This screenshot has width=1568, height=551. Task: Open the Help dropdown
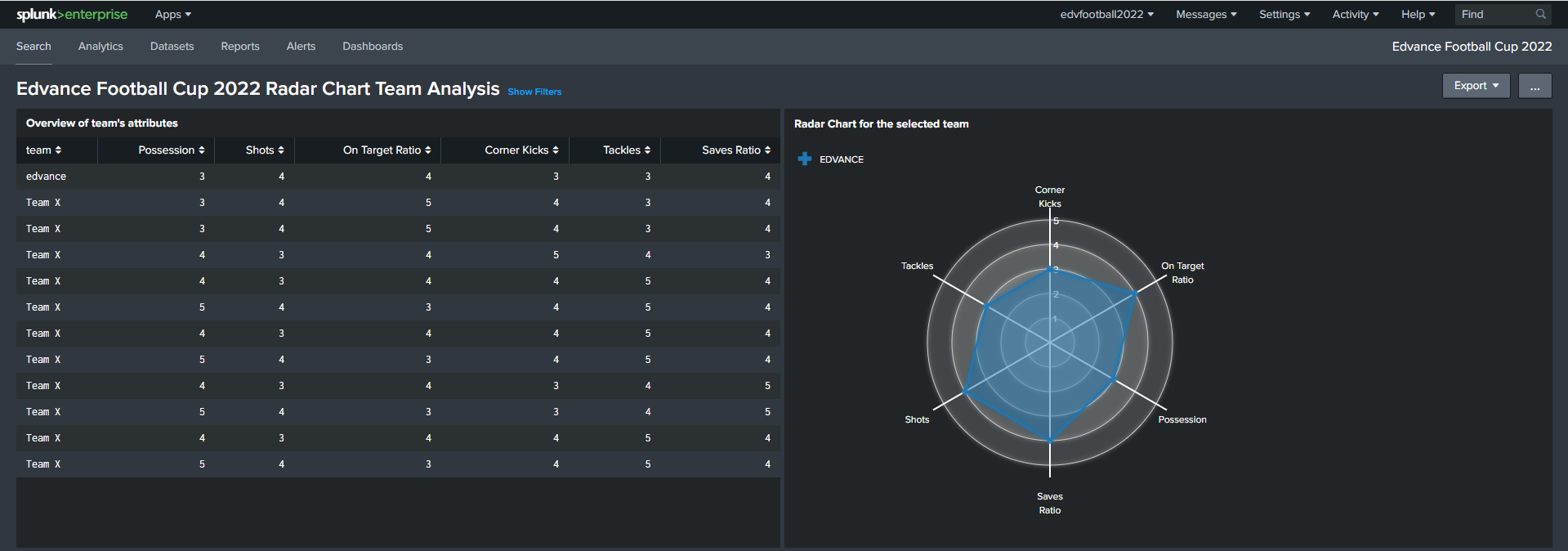click(x=1418, y=15)
